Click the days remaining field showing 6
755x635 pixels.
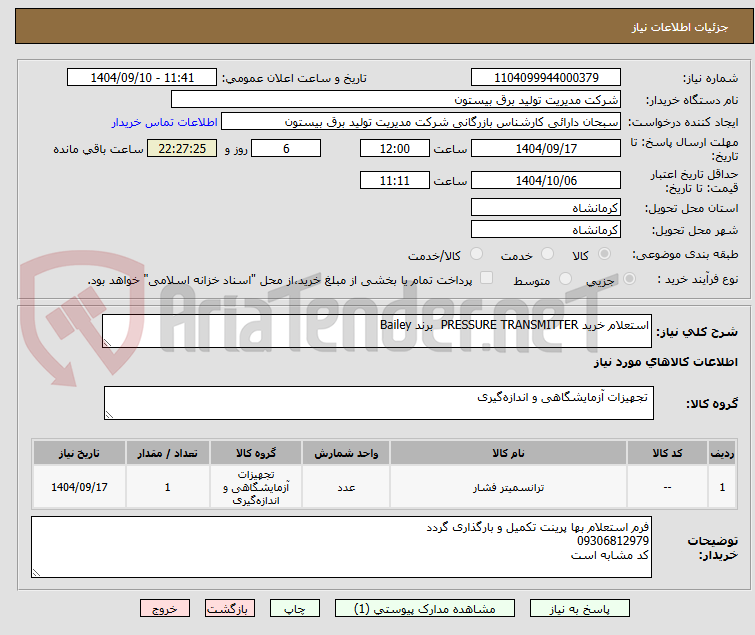pyautogui.click(x=286, y=148)
